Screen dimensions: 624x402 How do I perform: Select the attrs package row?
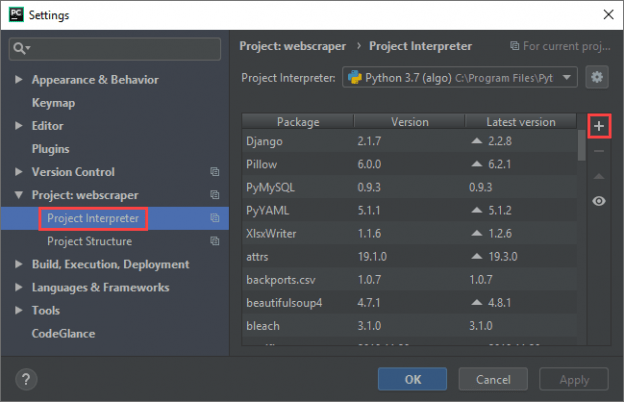[410, 256]
